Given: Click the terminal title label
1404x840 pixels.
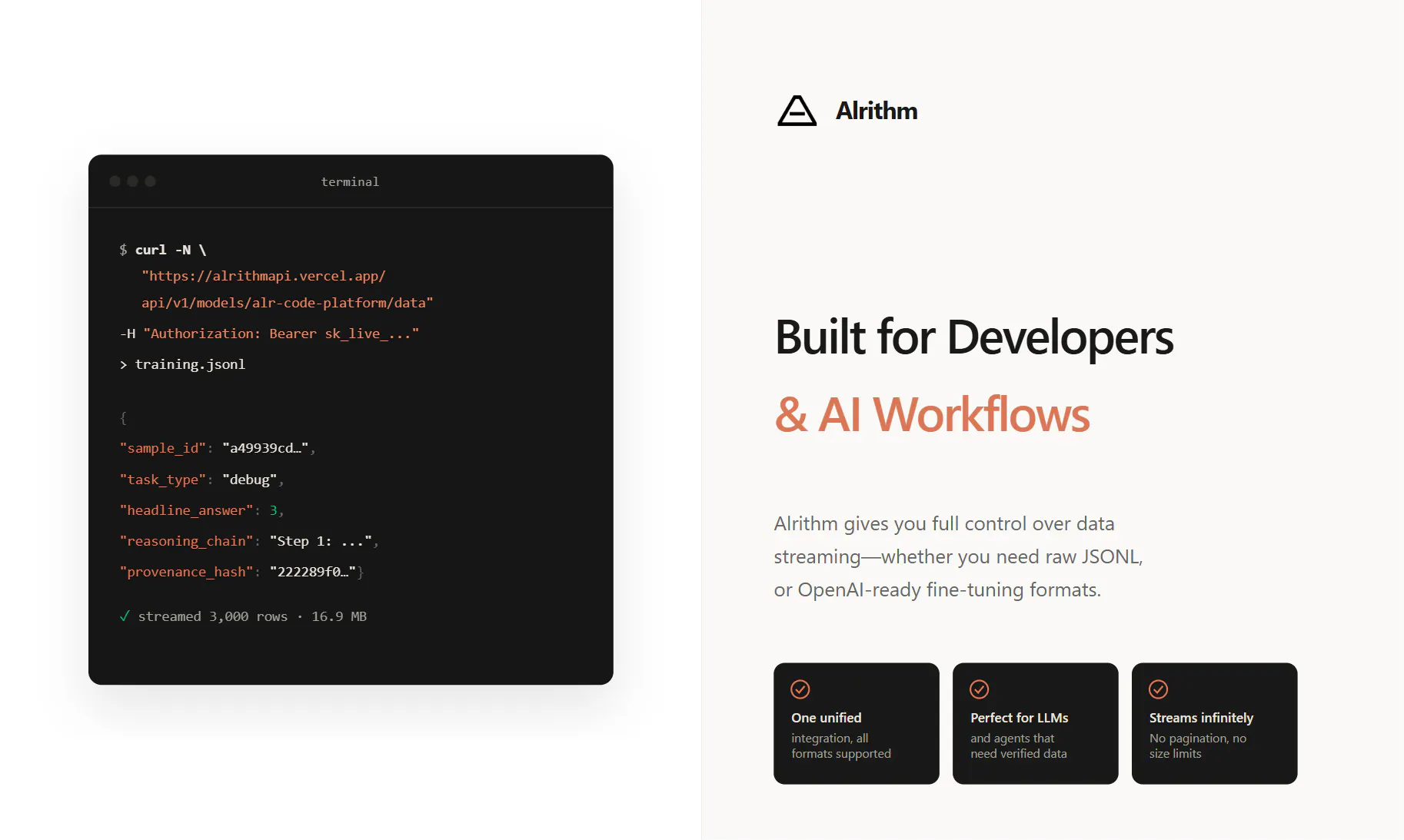Looking at the screenshot, I should point(350,182).
